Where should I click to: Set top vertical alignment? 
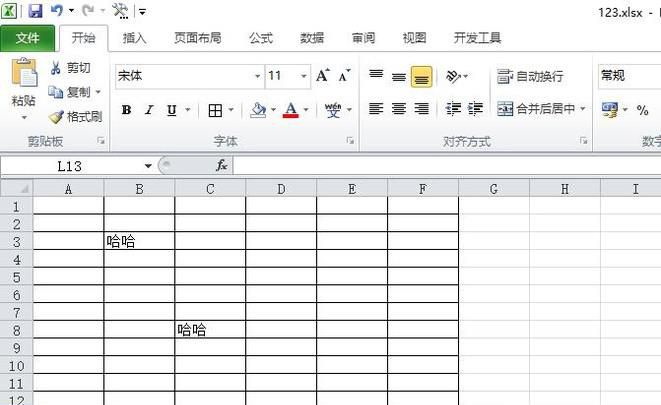pos(376,76)
